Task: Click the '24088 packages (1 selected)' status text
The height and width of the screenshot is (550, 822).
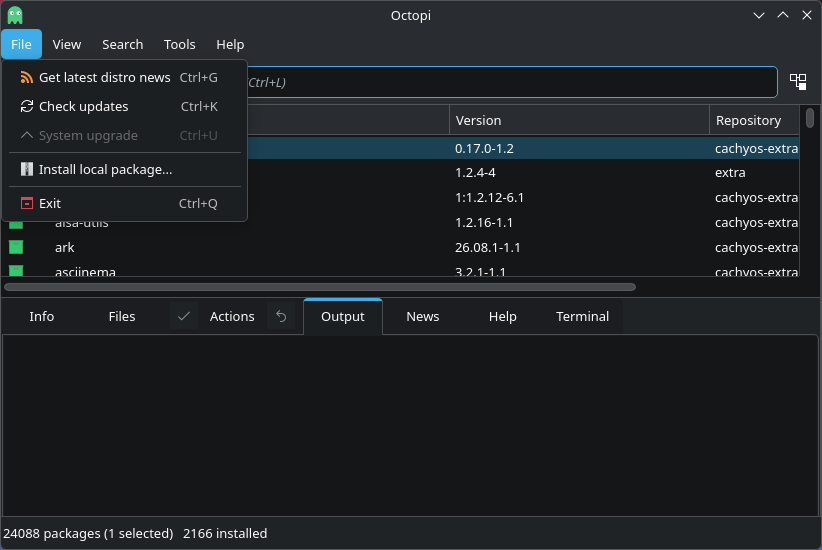Action: click(x=88, y=533)
